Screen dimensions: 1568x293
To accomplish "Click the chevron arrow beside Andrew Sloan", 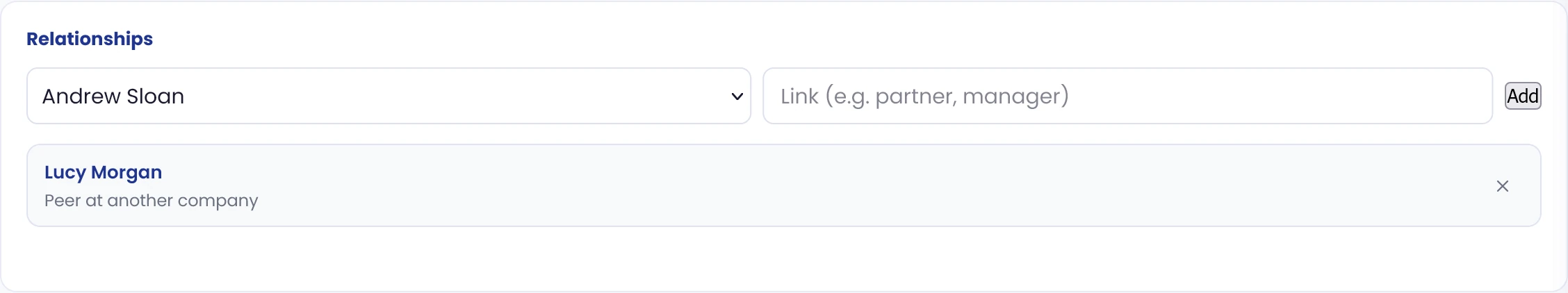I will tap(737, 97).
